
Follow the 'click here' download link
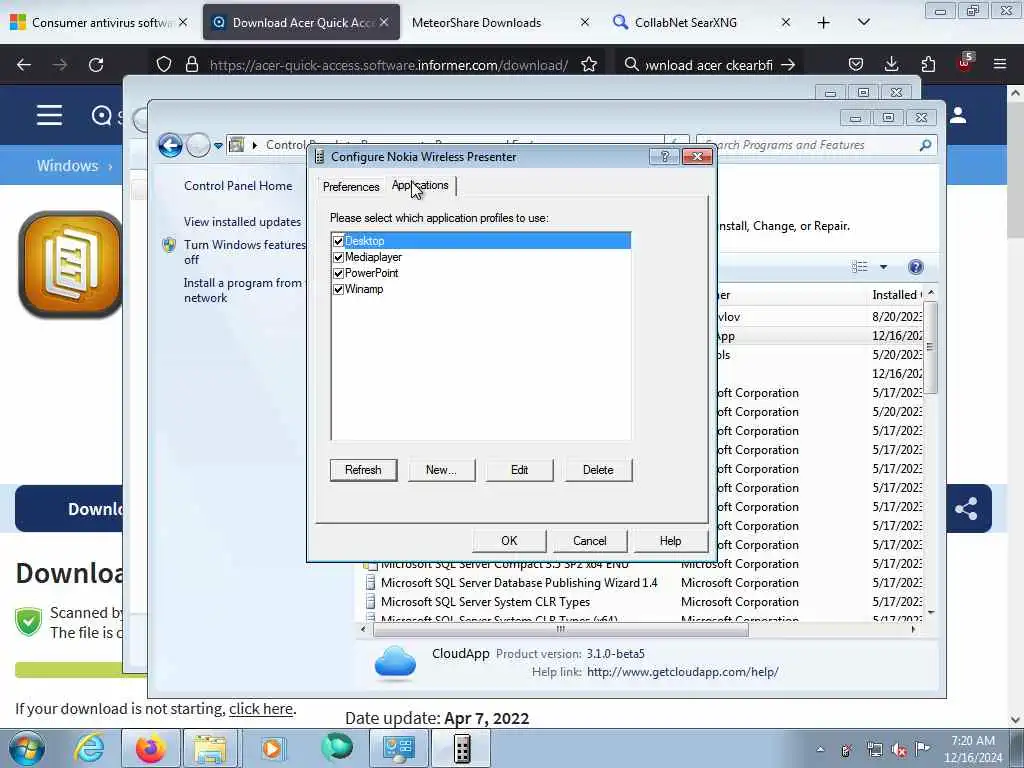261,709
